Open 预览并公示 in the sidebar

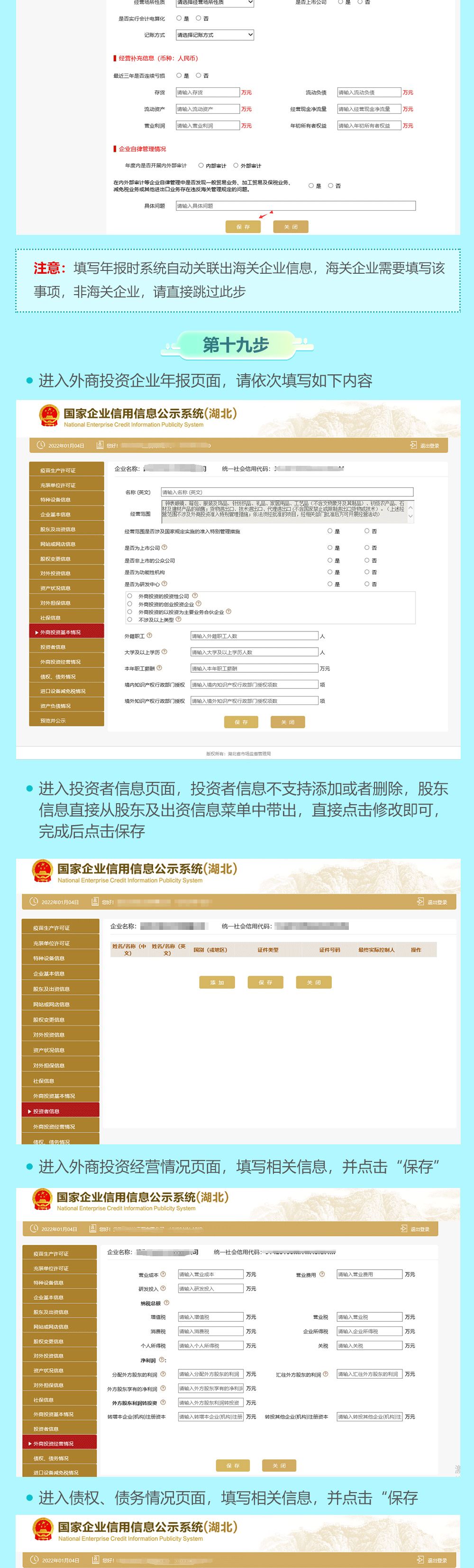66,721
